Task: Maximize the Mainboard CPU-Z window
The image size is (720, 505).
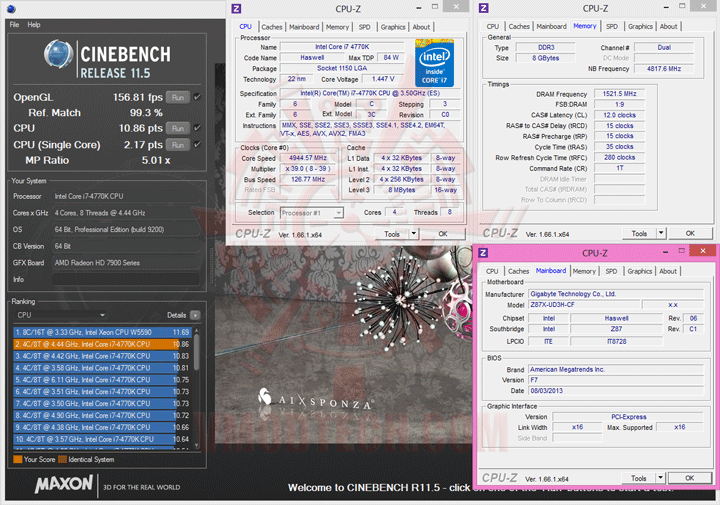Action: pos(681,251)
